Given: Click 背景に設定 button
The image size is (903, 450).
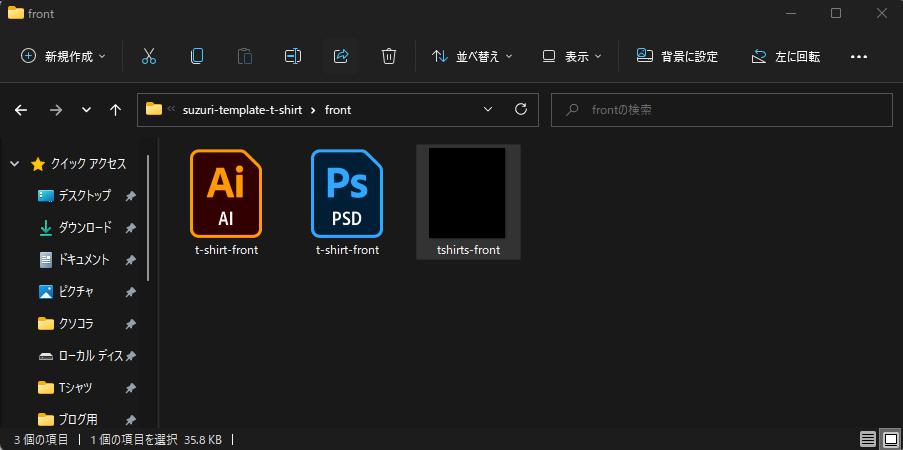Looking at the screenshot, I should (x=677, y=57).
